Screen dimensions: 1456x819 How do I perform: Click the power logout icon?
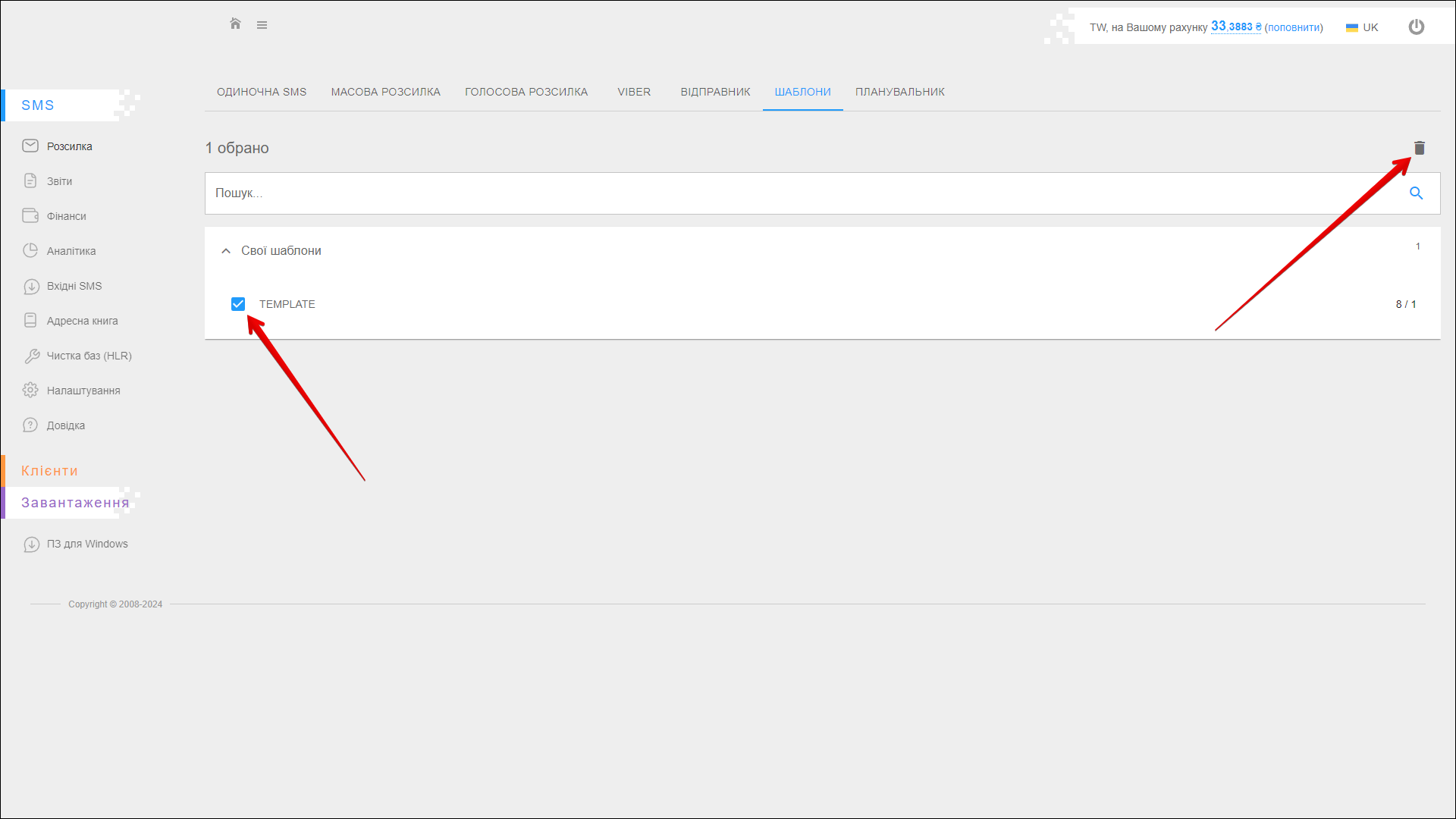pos(1416,27)
